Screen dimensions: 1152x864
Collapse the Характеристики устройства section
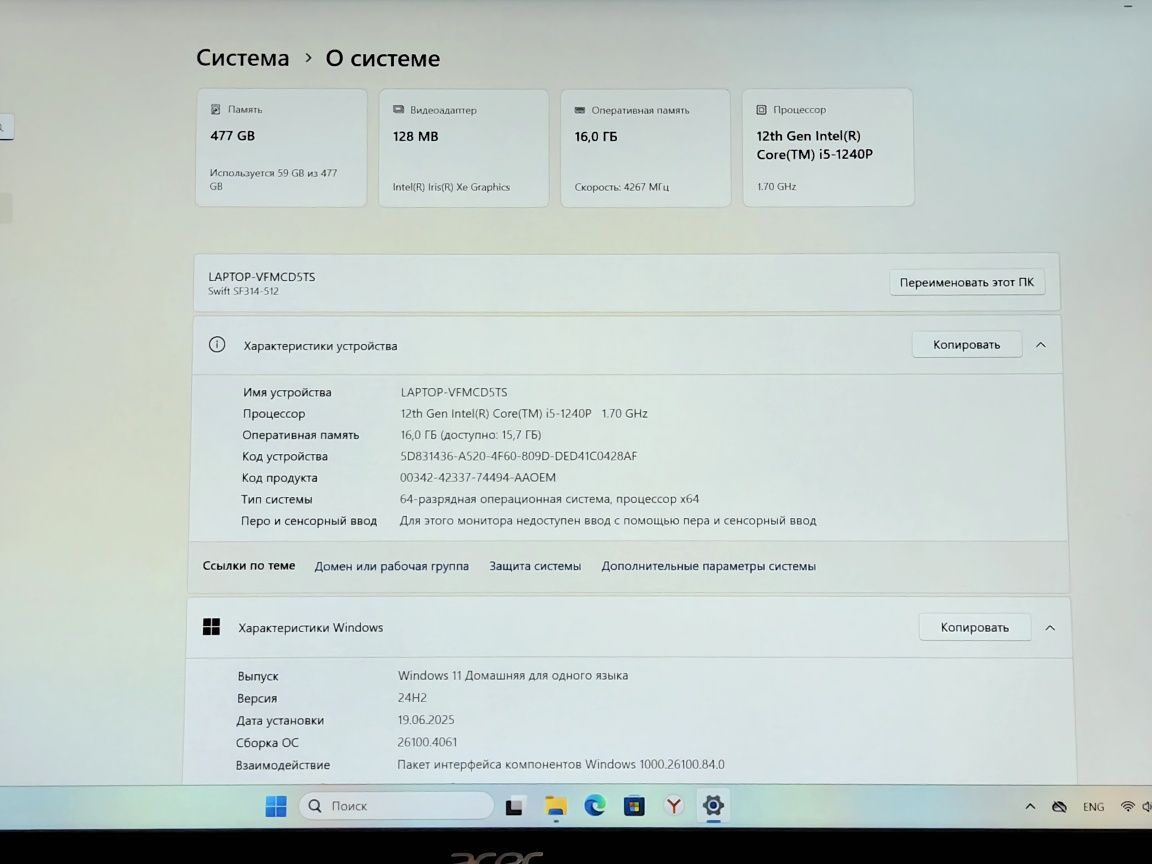pyautogui.click(x=1041, y=345)
